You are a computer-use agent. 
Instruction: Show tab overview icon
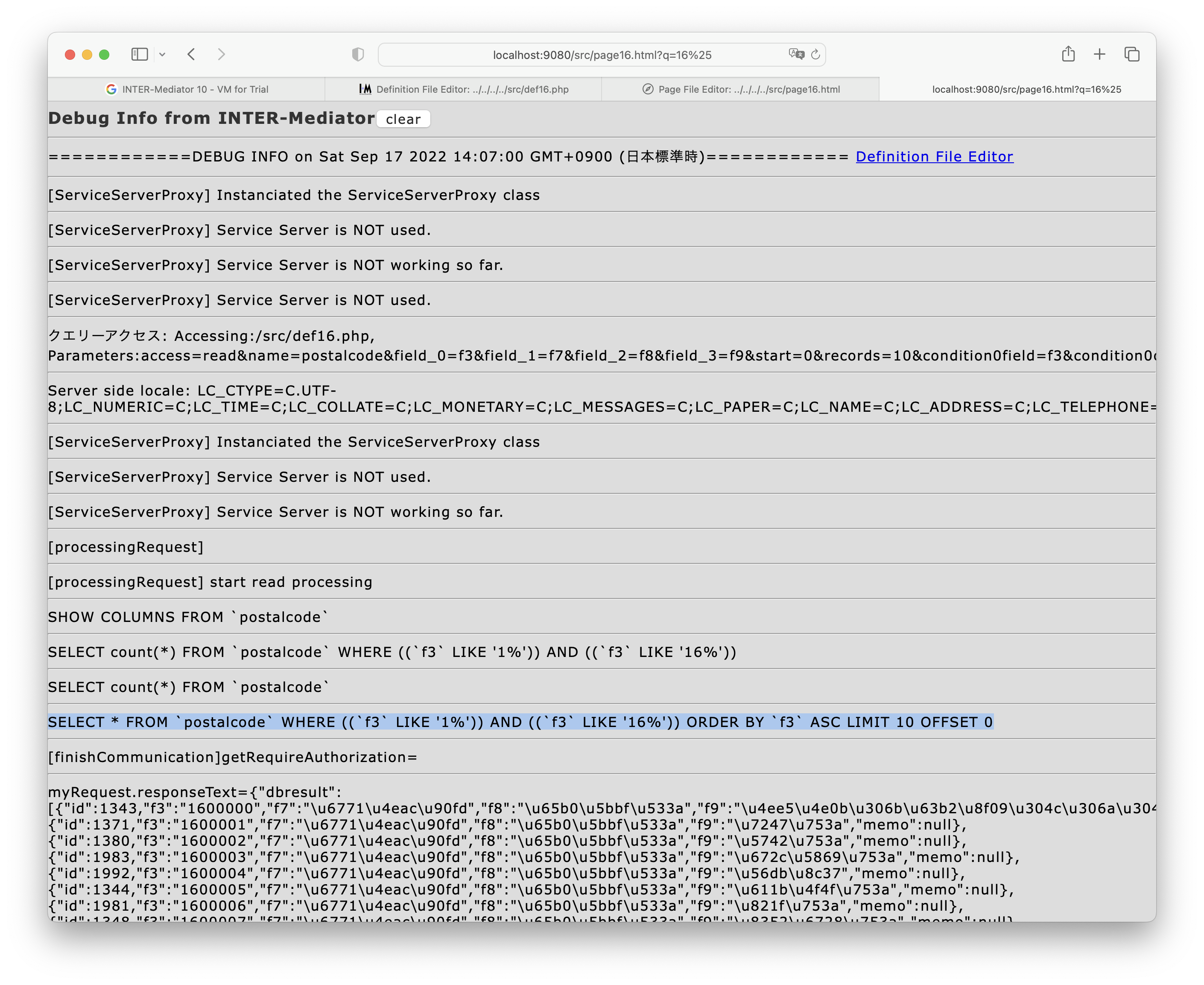[1132, 55]
